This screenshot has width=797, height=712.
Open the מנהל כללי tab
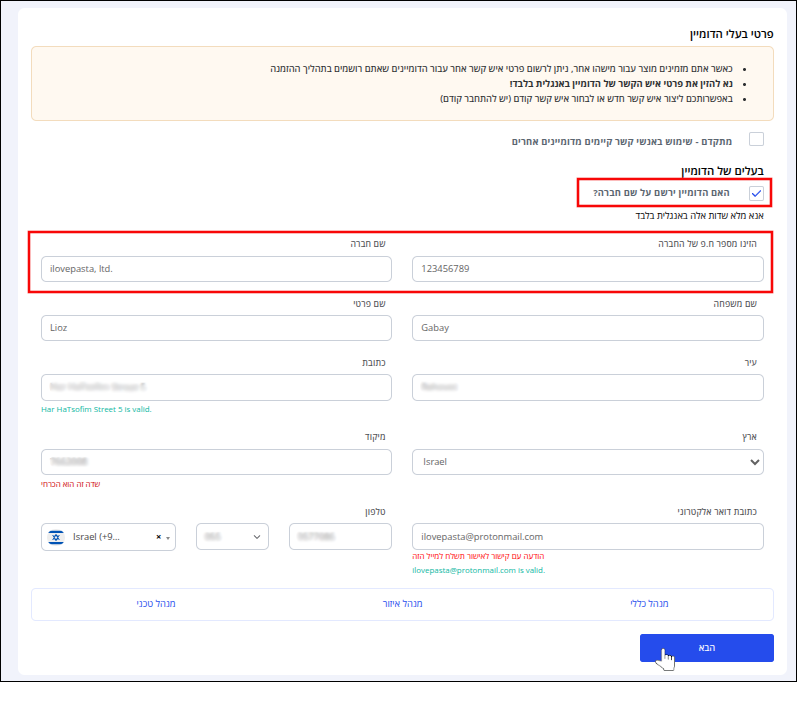tap(649, 604)
